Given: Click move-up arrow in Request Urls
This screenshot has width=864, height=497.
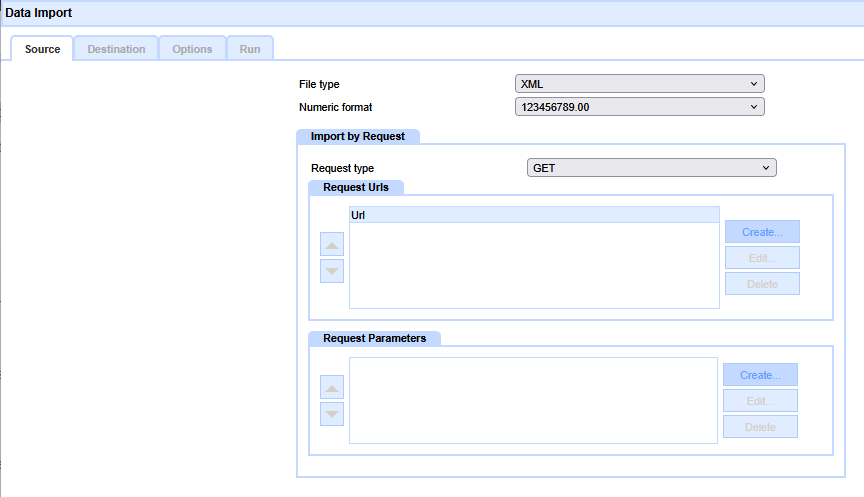Looking at the screenshot, I should click(x=332, y=245).
